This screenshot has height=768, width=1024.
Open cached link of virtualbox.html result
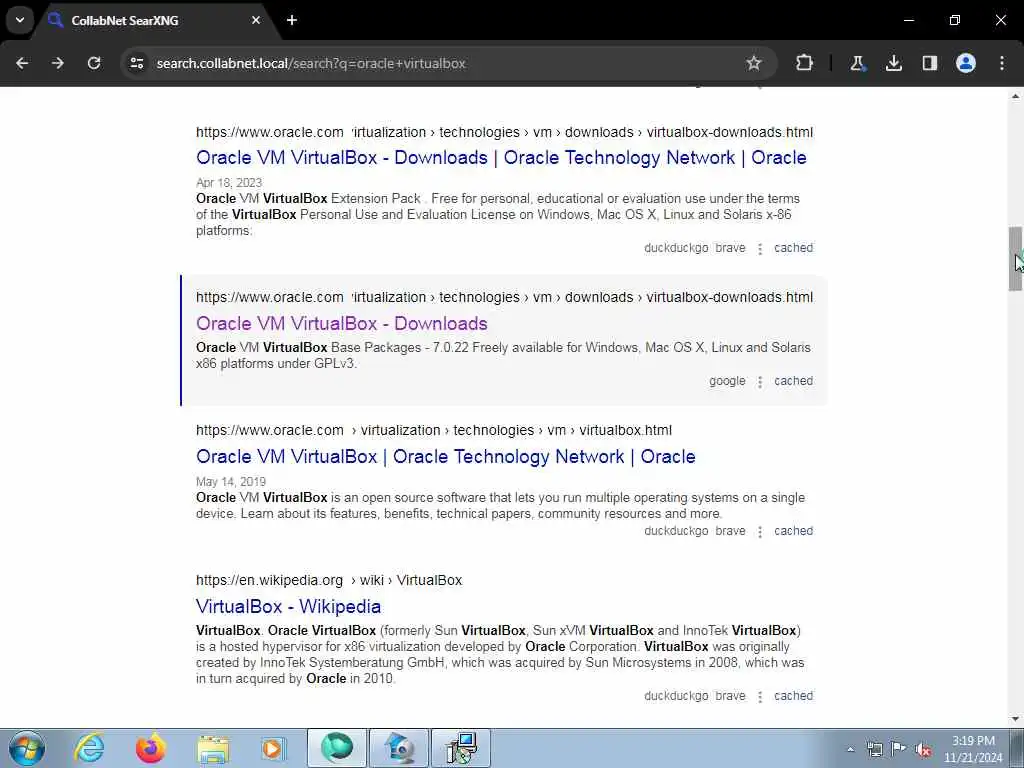click(793, 531)
